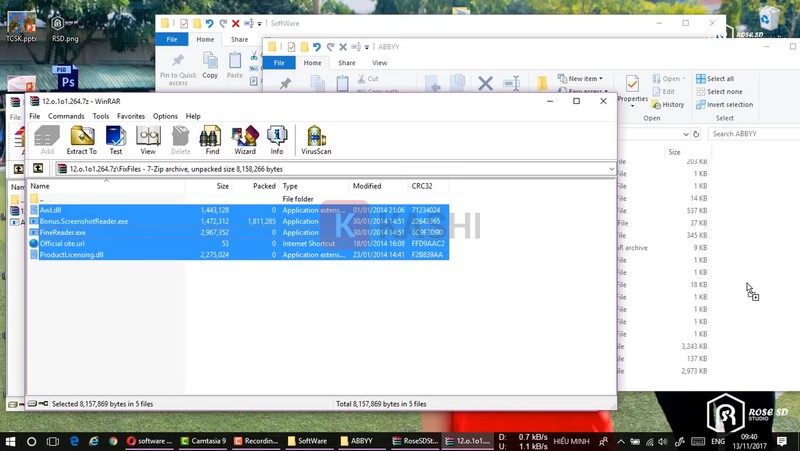
Task: Open the Tools menu in WinRAR
Action: click(x=101, y=116)
